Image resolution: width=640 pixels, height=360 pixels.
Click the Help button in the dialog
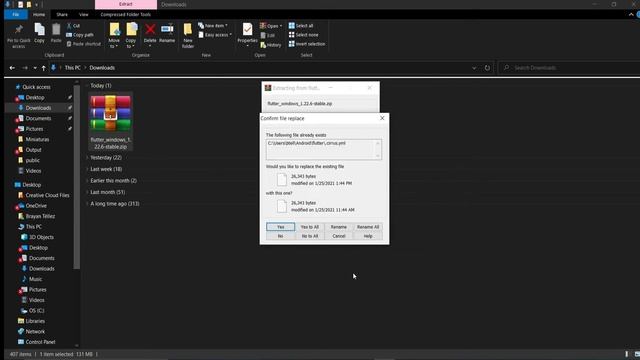[x=368, y=236]
